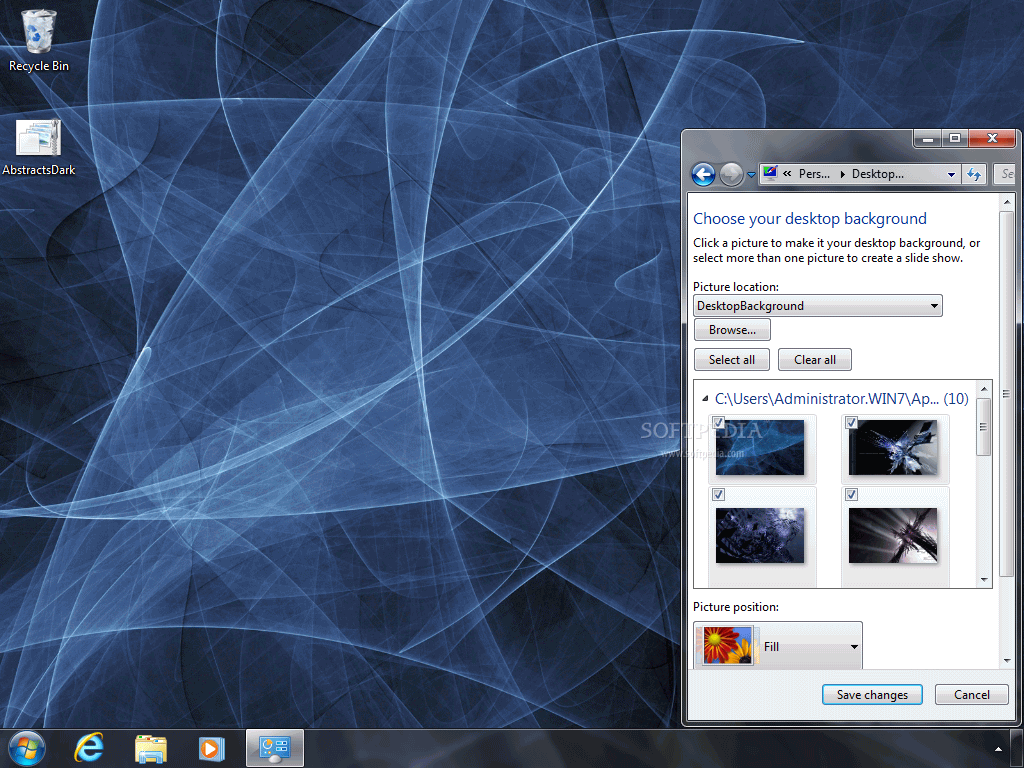Click the Pers... breadcrumb segment
Viewport: 1024px width, 768px height.
pyautogui.click(x=814, y=174)
